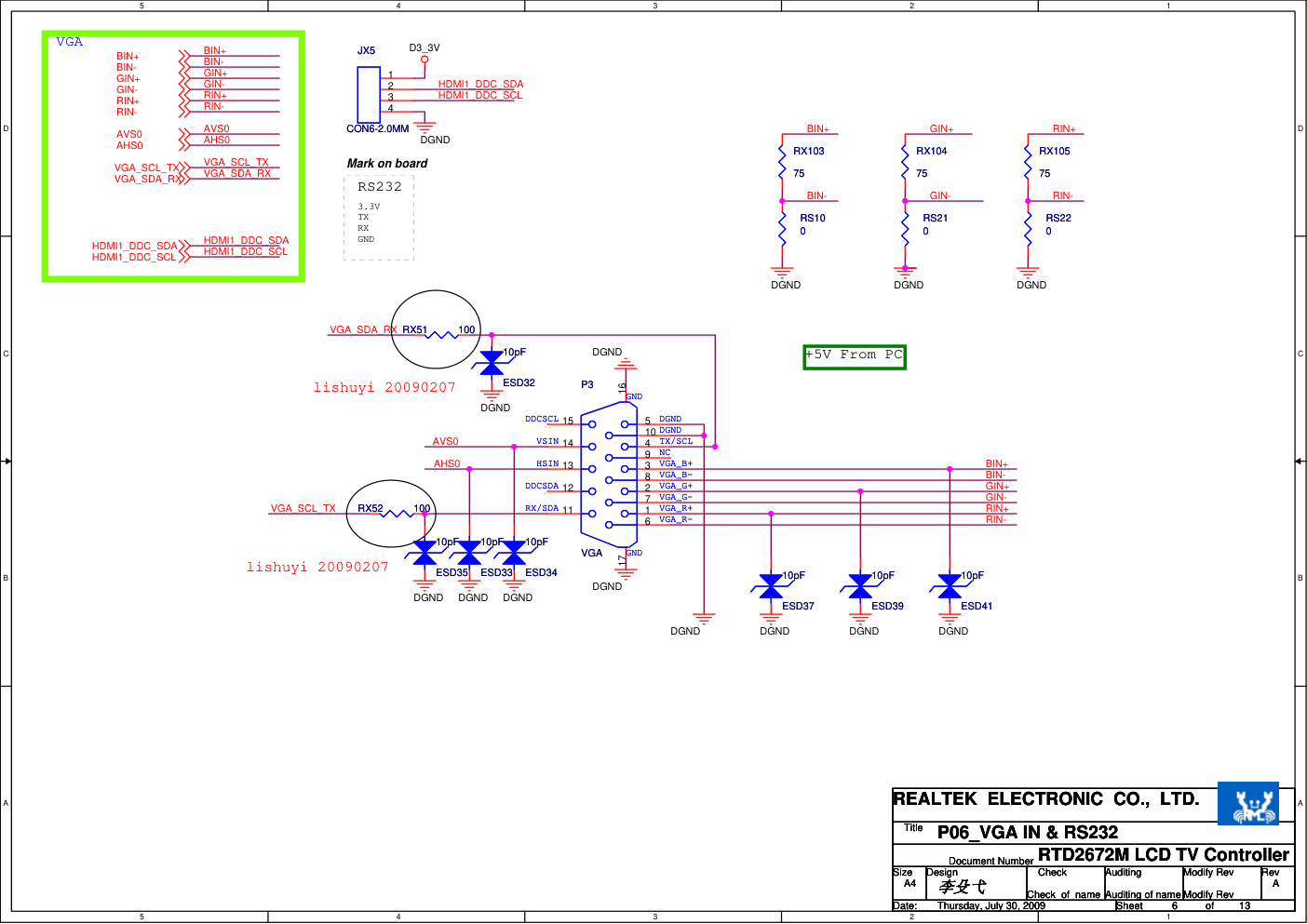Select the P3 VGA connector body
This screenshot has width=1307, height=924.
(609, 475)
